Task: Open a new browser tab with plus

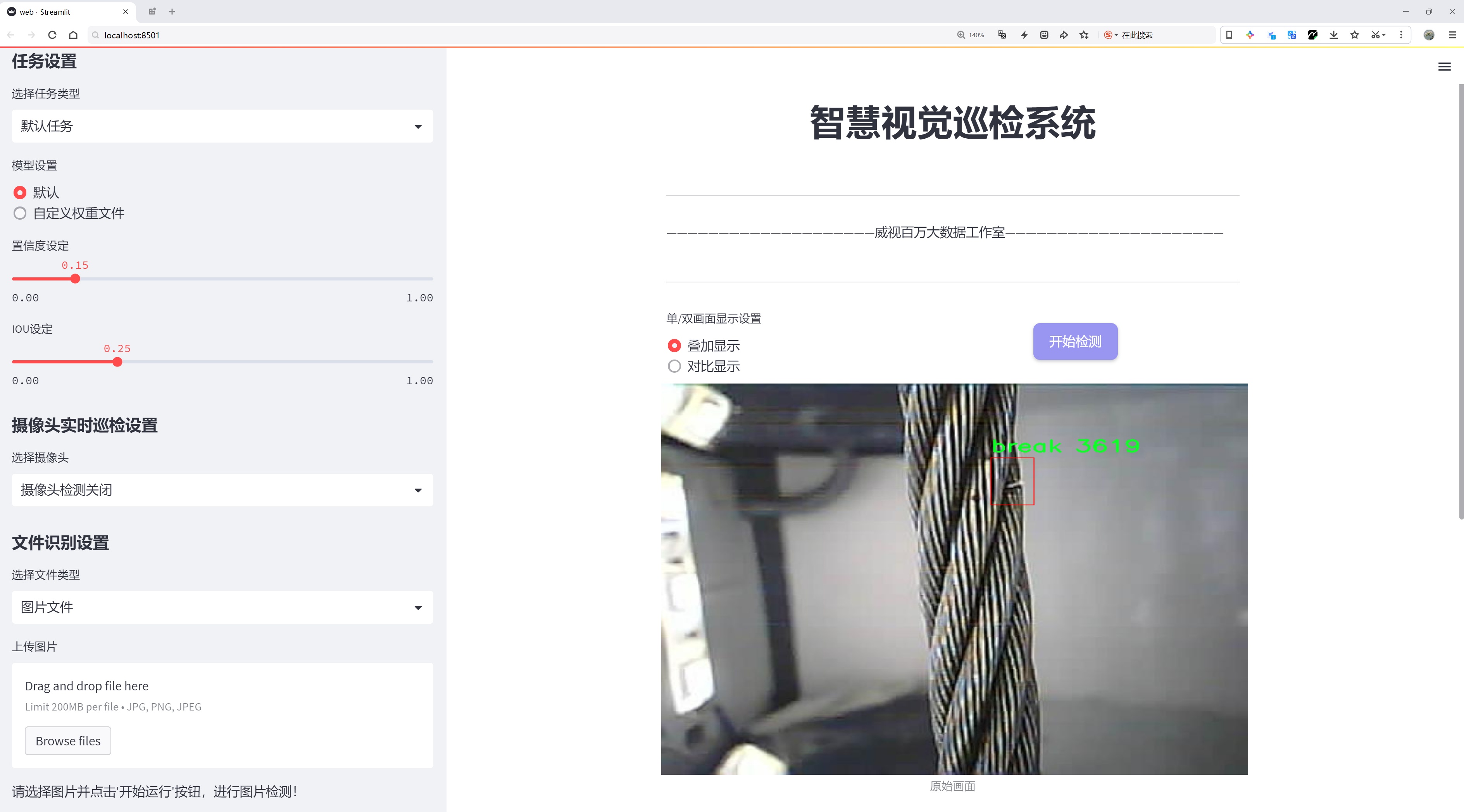Action: tap(172, 11)
